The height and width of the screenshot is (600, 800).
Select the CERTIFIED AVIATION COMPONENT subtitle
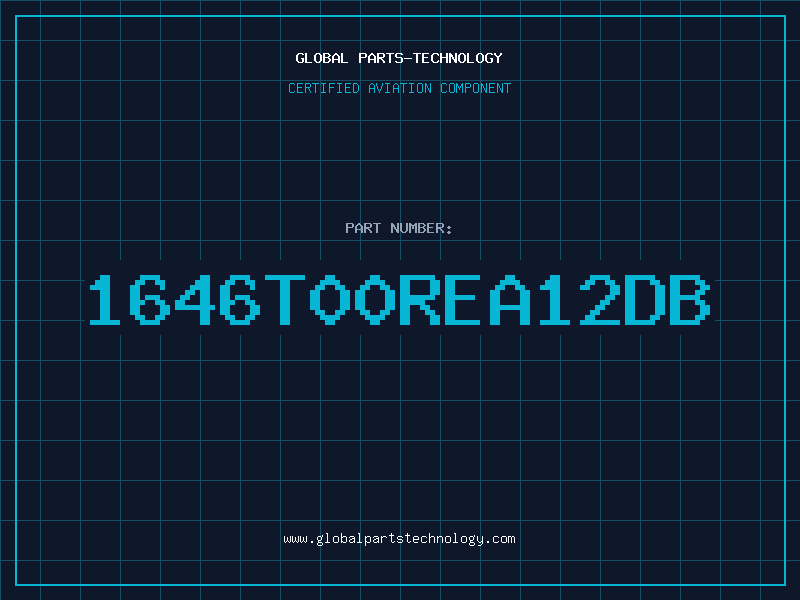[x=399, y=88]
